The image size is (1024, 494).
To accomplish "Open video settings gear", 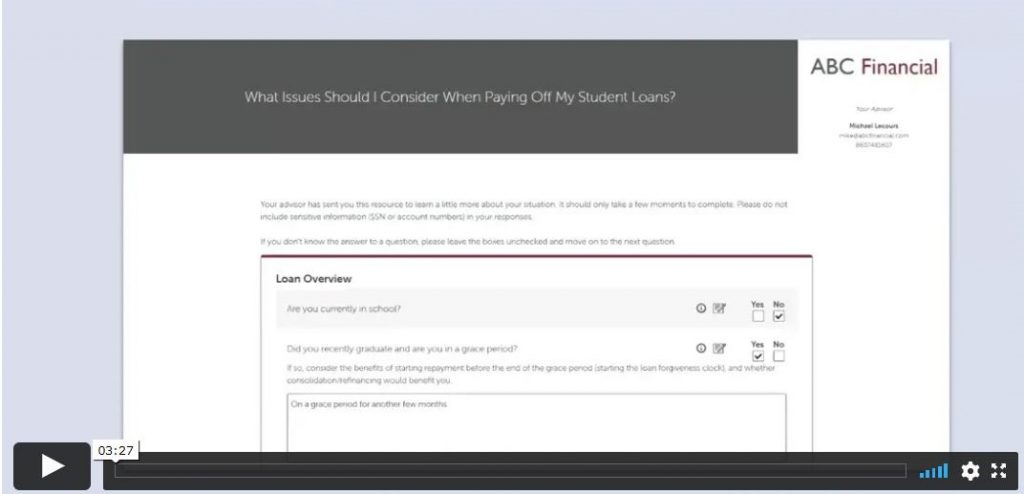I will tap(970, 470).
